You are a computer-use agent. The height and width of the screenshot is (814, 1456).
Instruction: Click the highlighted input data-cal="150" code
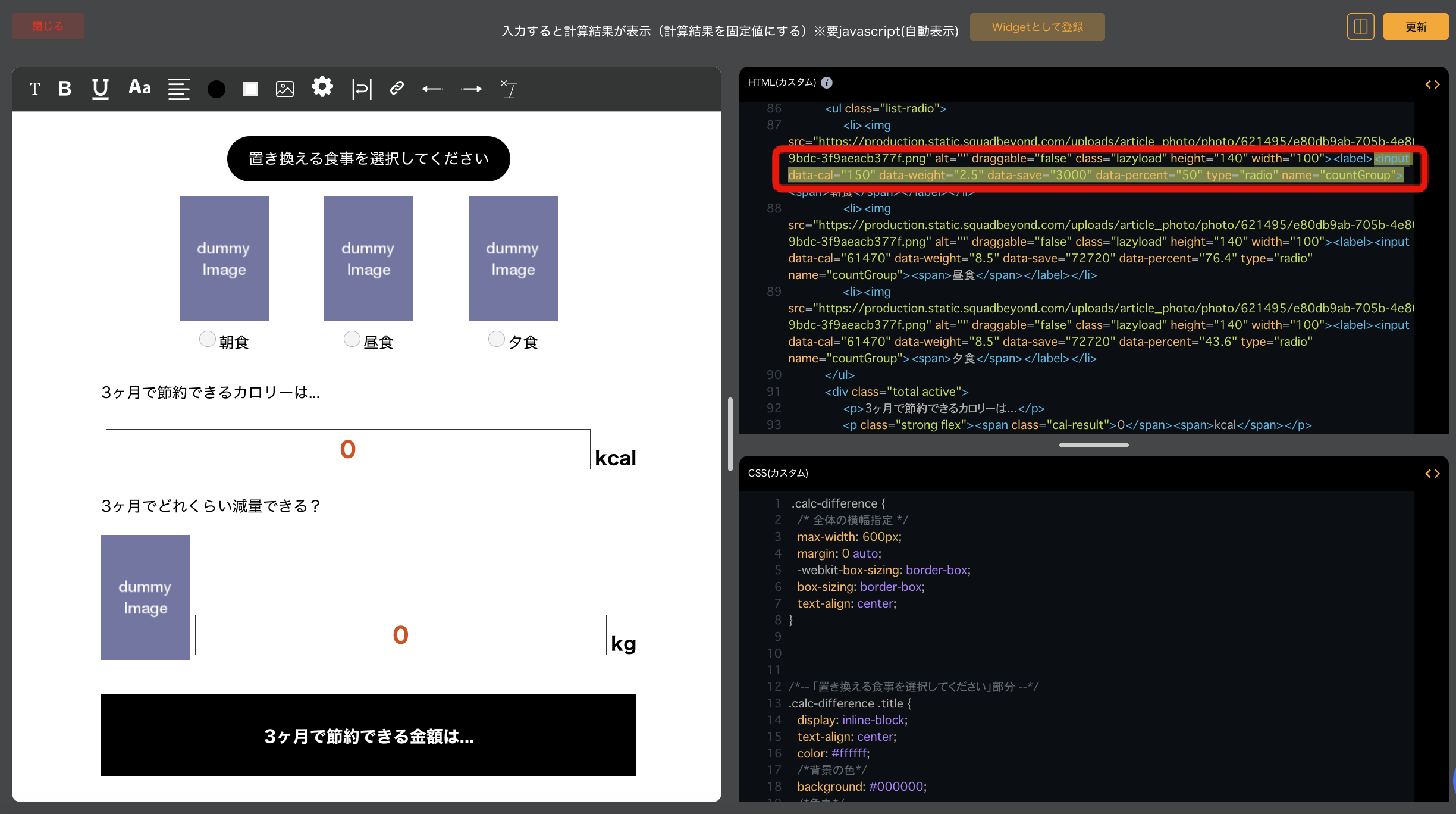tap(1096, 175)
